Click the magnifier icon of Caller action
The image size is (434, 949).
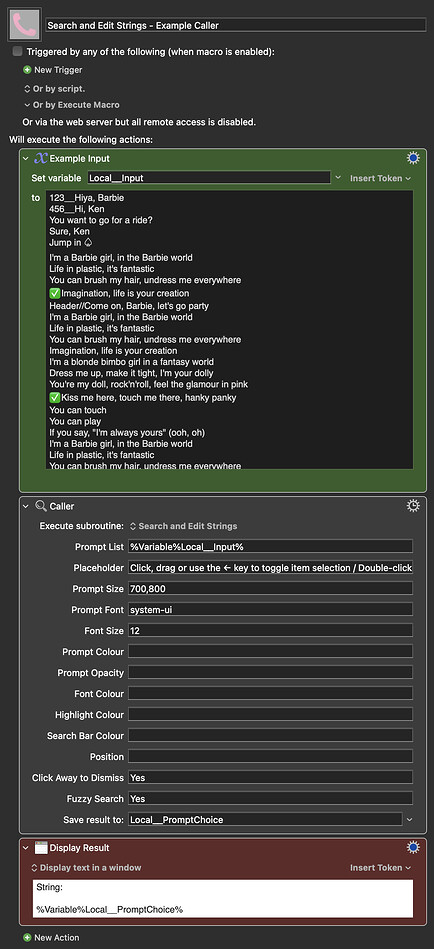tap(41, 506)
